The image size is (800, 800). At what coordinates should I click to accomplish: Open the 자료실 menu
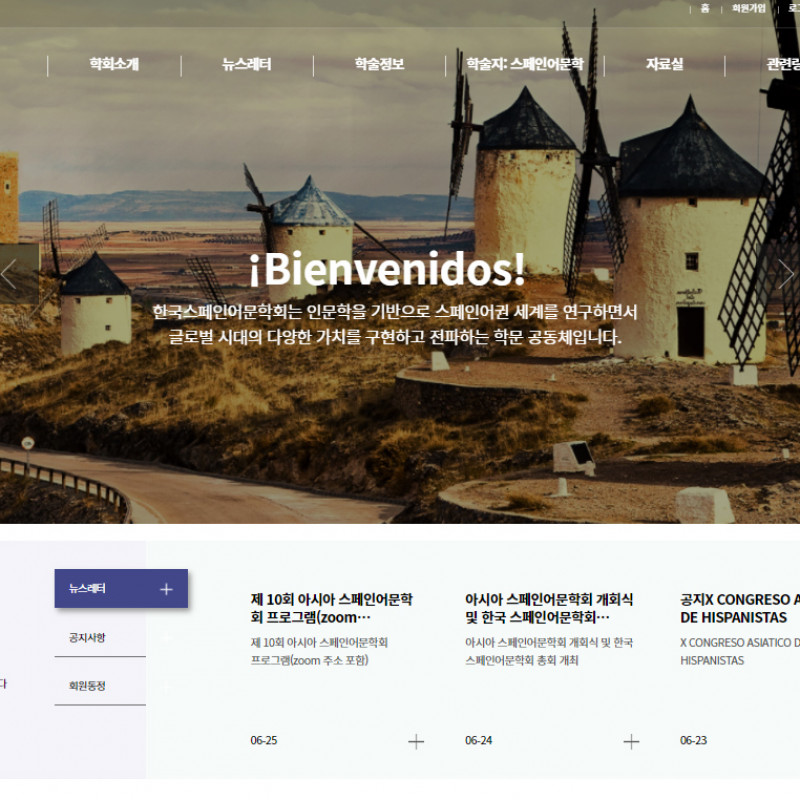tap(664, 65)
